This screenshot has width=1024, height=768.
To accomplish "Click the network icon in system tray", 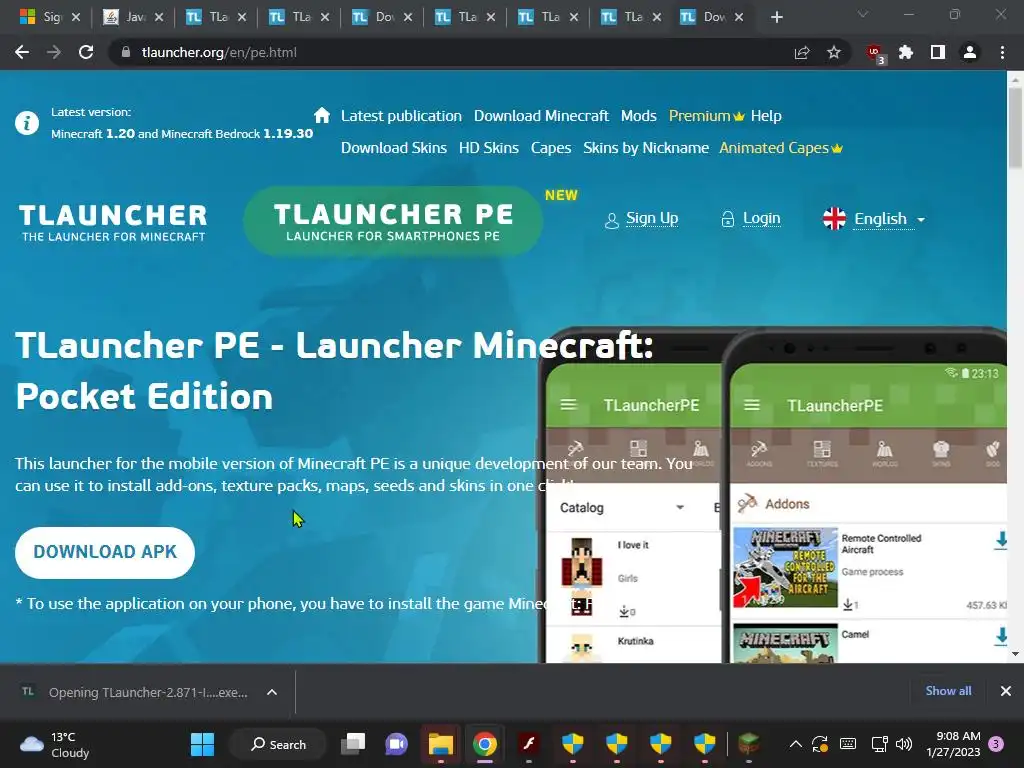I will click(879, 744).
